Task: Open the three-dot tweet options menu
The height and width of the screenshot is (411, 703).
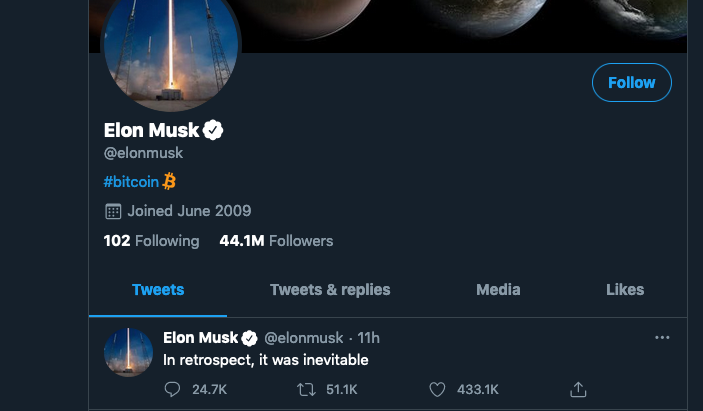Action: coord(662,337)
